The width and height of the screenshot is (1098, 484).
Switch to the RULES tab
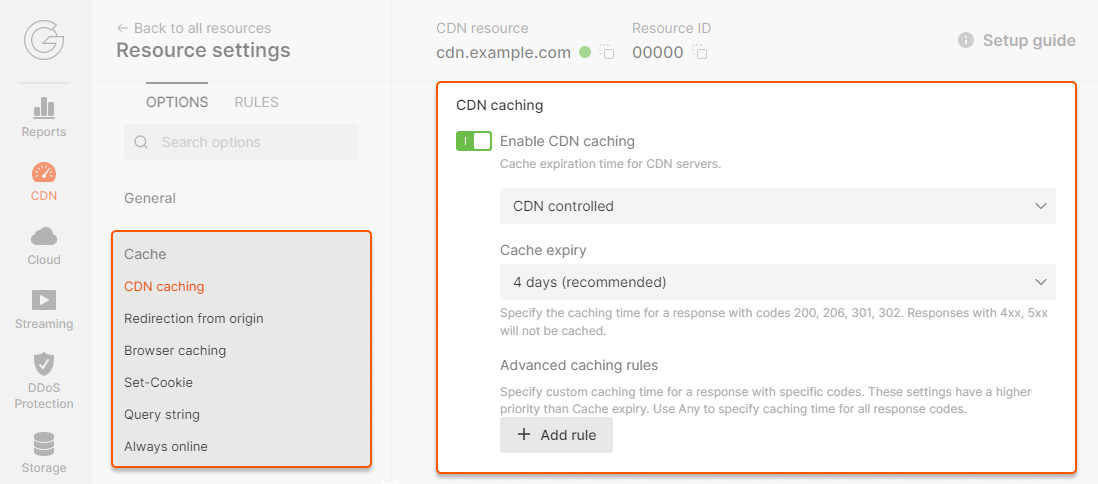(x=256, y=102)
